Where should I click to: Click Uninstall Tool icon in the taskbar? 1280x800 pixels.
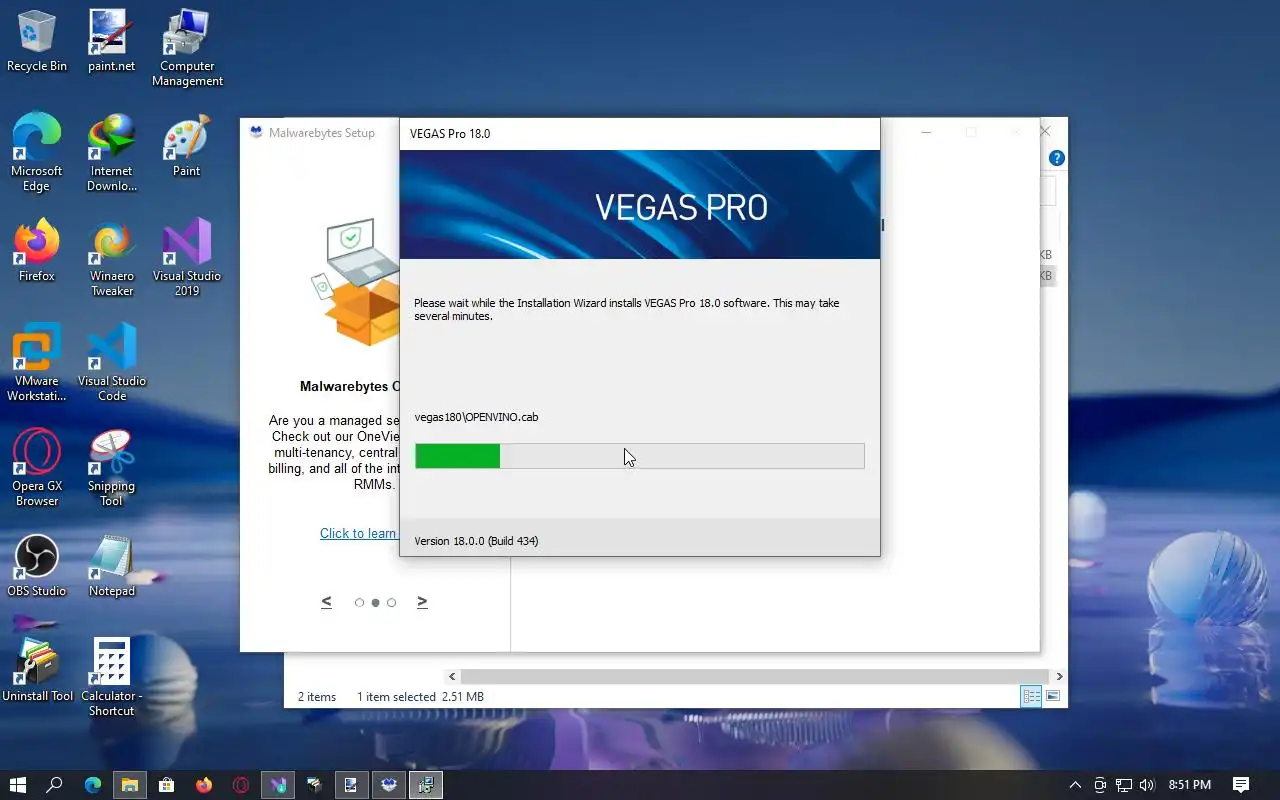(x=314, y=785)
